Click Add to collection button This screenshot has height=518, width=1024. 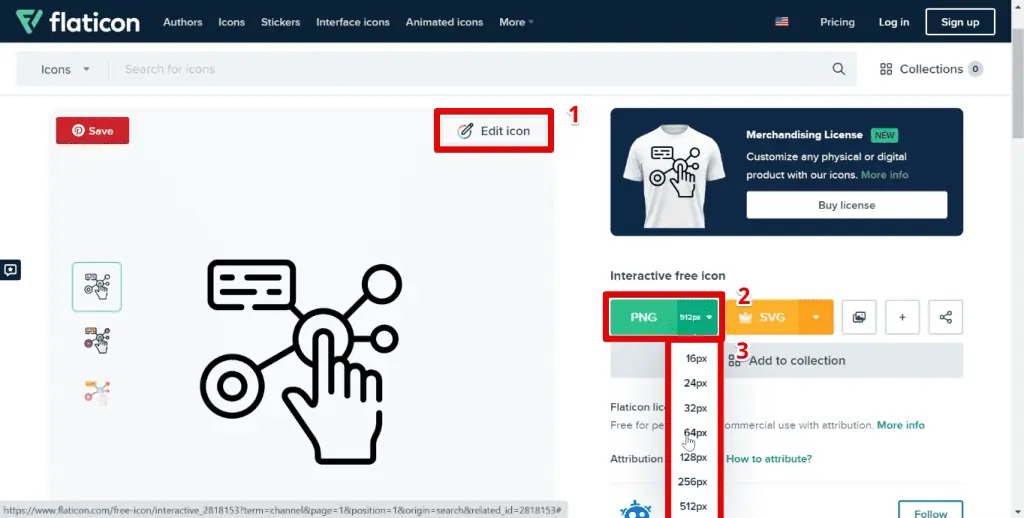tap(786, 361)
